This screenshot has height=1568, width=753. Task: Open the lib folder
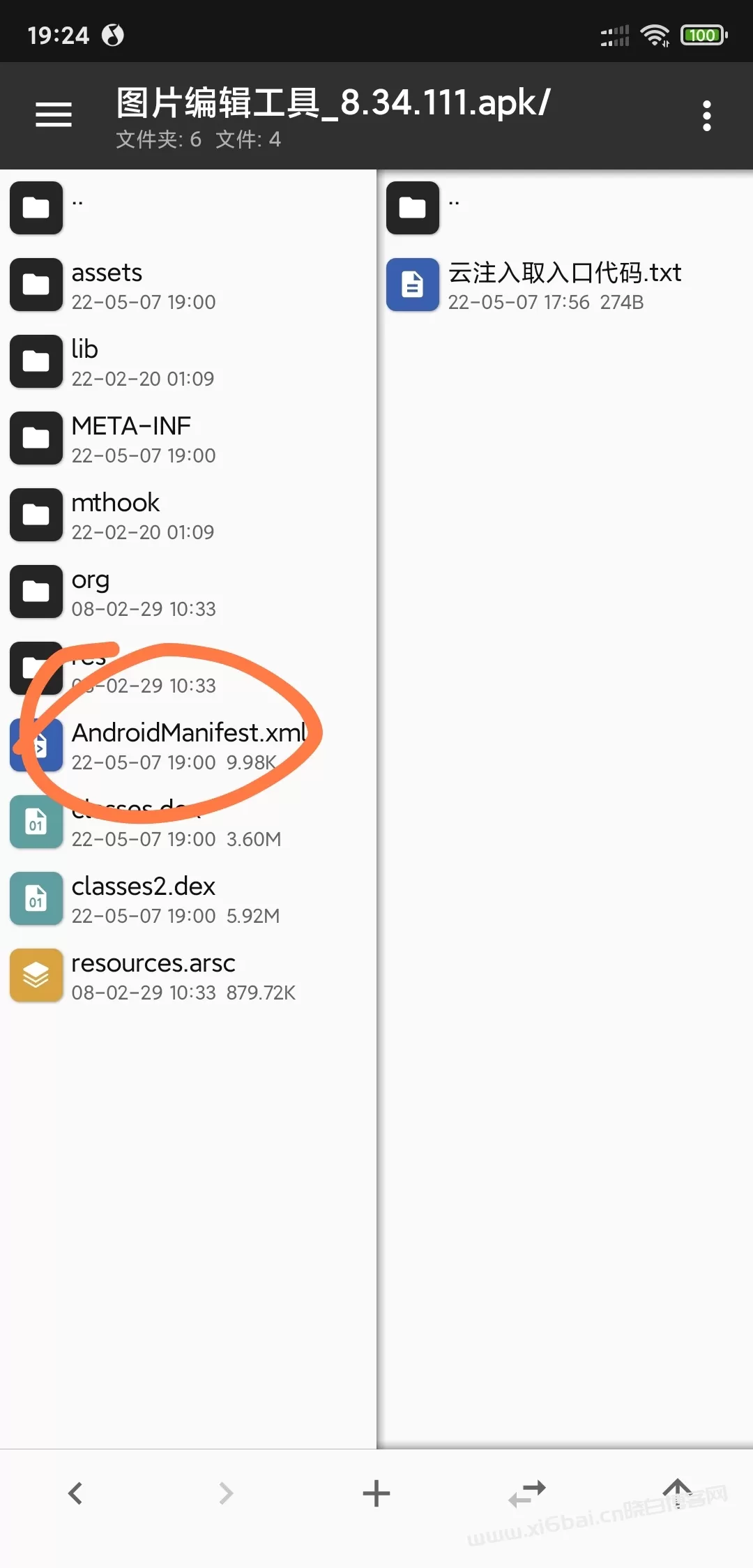click(188, 361)
